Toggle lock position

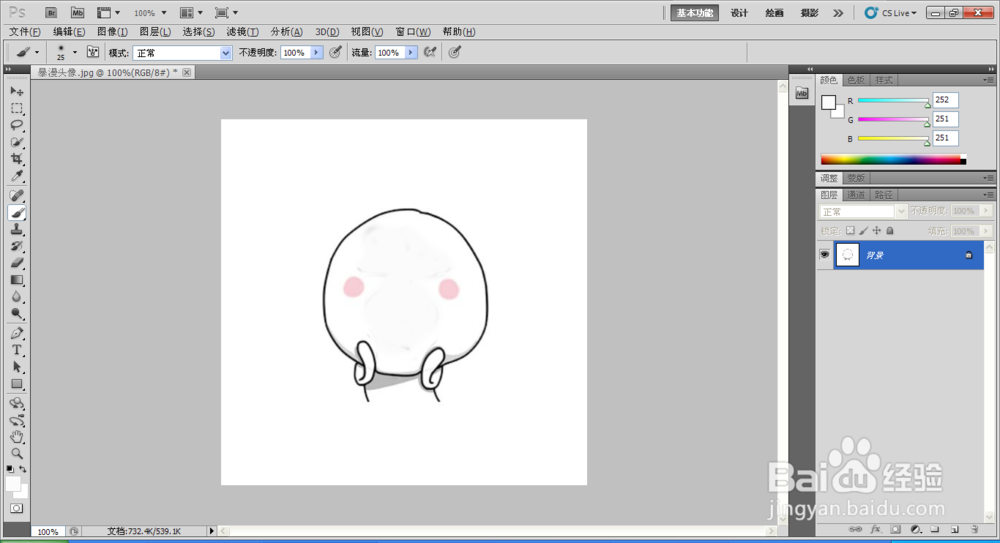[x=877, y=230]
